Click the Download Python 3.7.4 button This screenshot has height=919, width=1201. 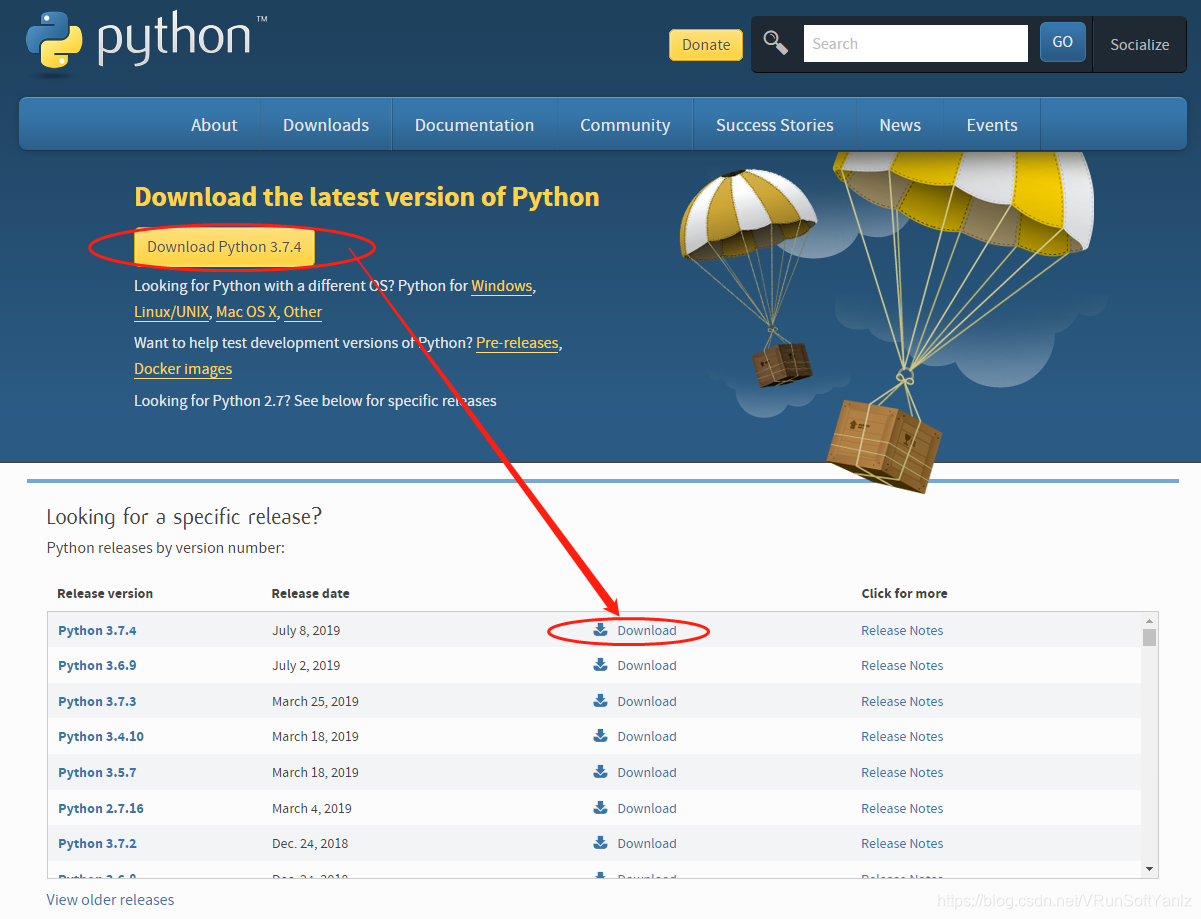(x=224, y=247)
